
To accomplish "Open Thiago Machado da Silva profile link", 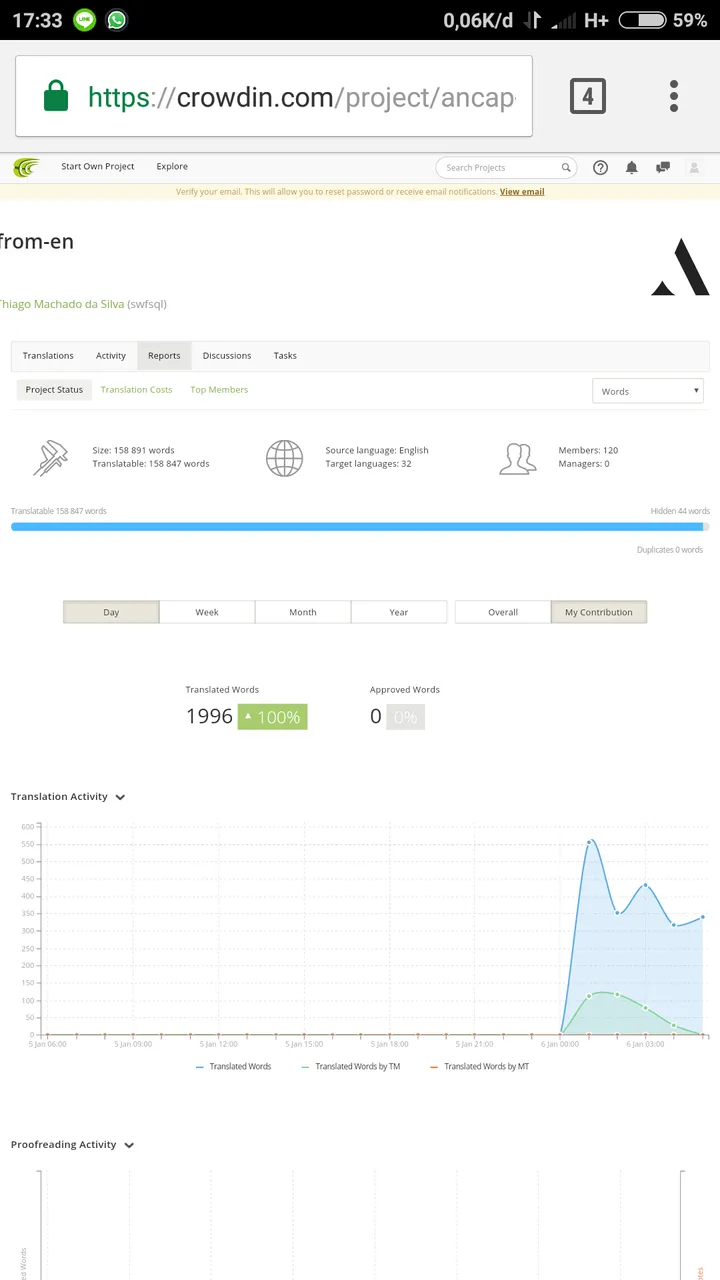I will [61, 304].
